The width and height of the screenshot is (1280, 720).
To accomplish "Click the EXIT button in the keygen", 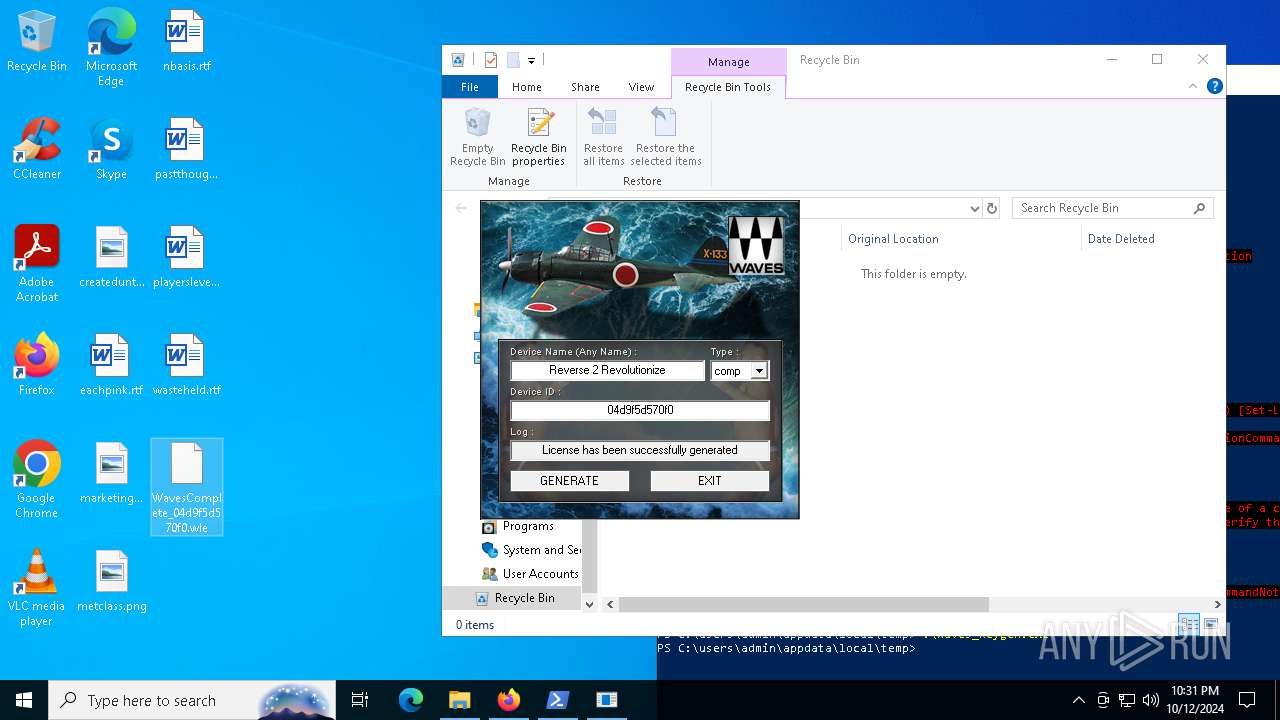I will click(x=709, y=481).
